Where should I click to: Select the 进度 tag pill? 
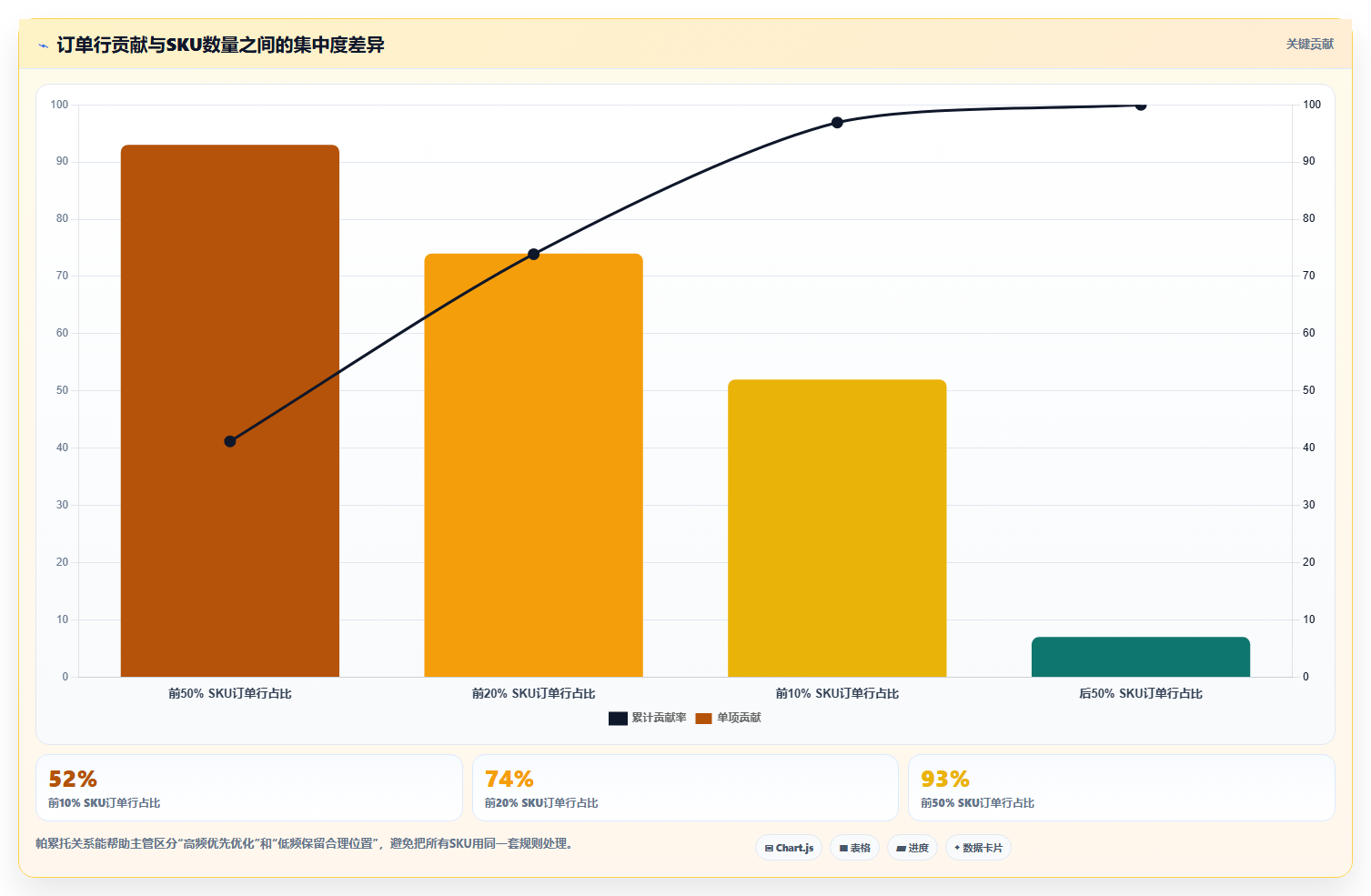coord(912,848)
